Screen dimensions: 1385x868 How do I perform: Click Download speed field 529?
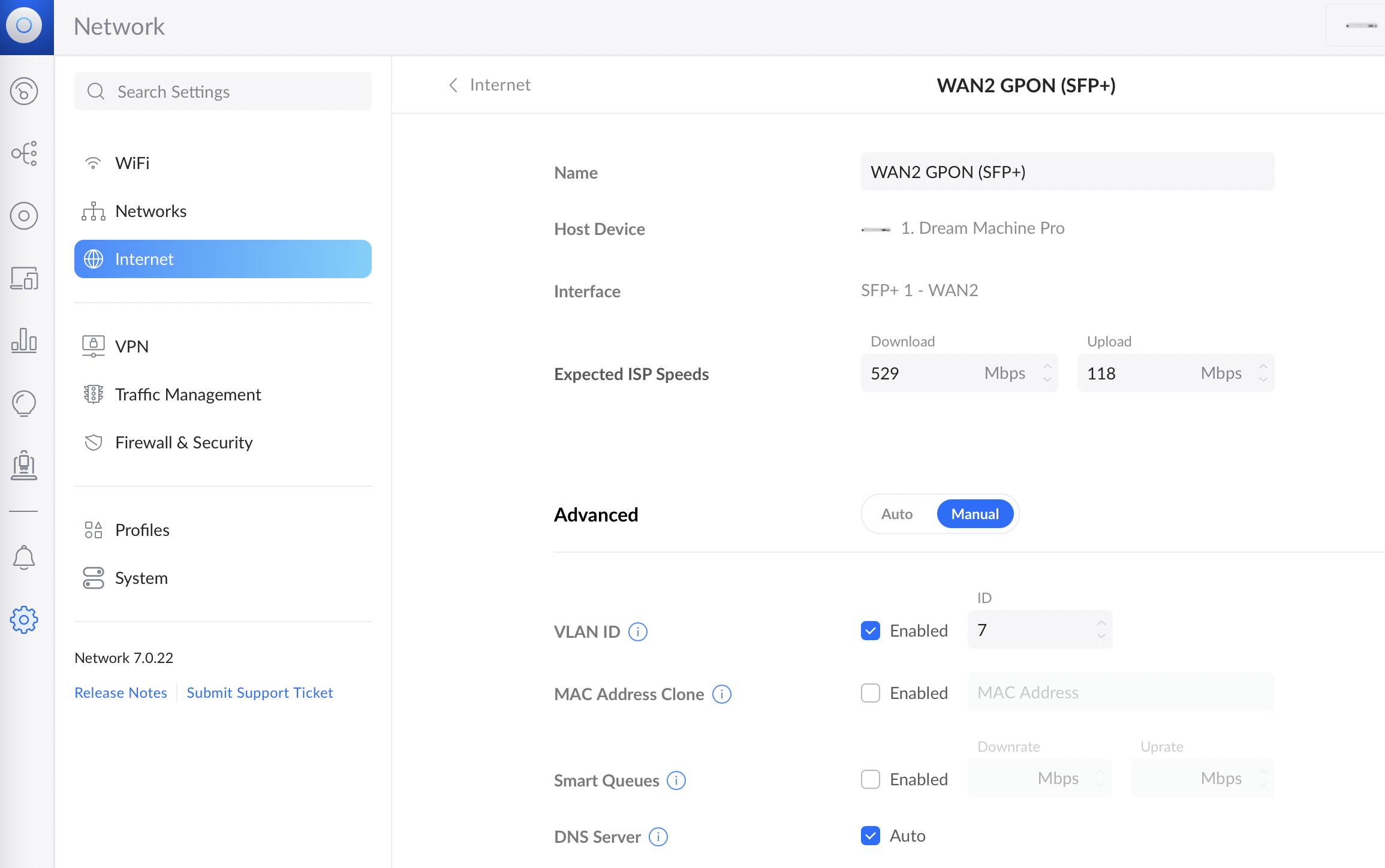(959, 373)
